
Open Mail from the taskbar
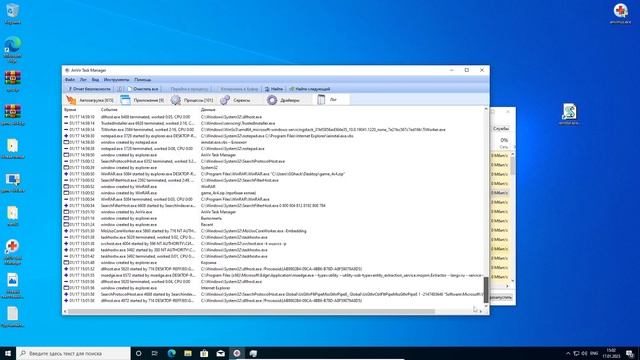[x=220, y=353]
